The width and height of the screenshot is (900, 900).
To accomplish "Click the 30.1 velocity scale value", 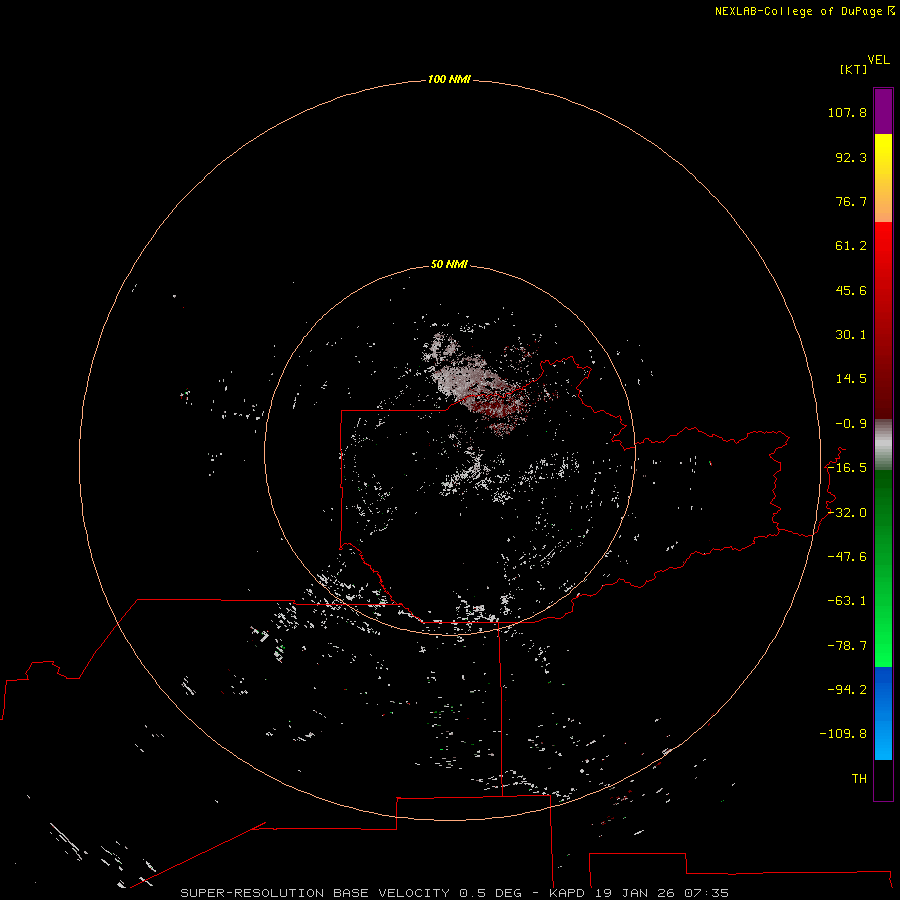I will pyautogui.click(x=851, y=335).
